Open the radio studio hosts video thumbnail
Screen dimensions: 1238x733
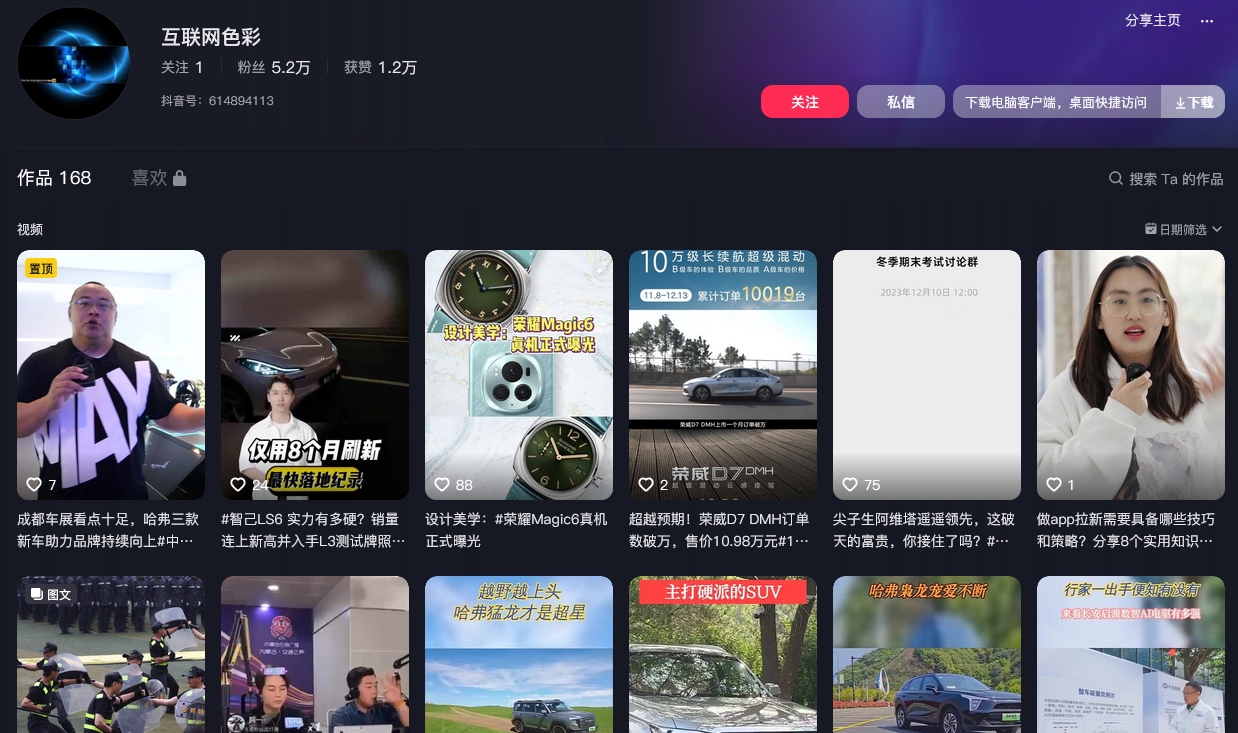(315, 654)
